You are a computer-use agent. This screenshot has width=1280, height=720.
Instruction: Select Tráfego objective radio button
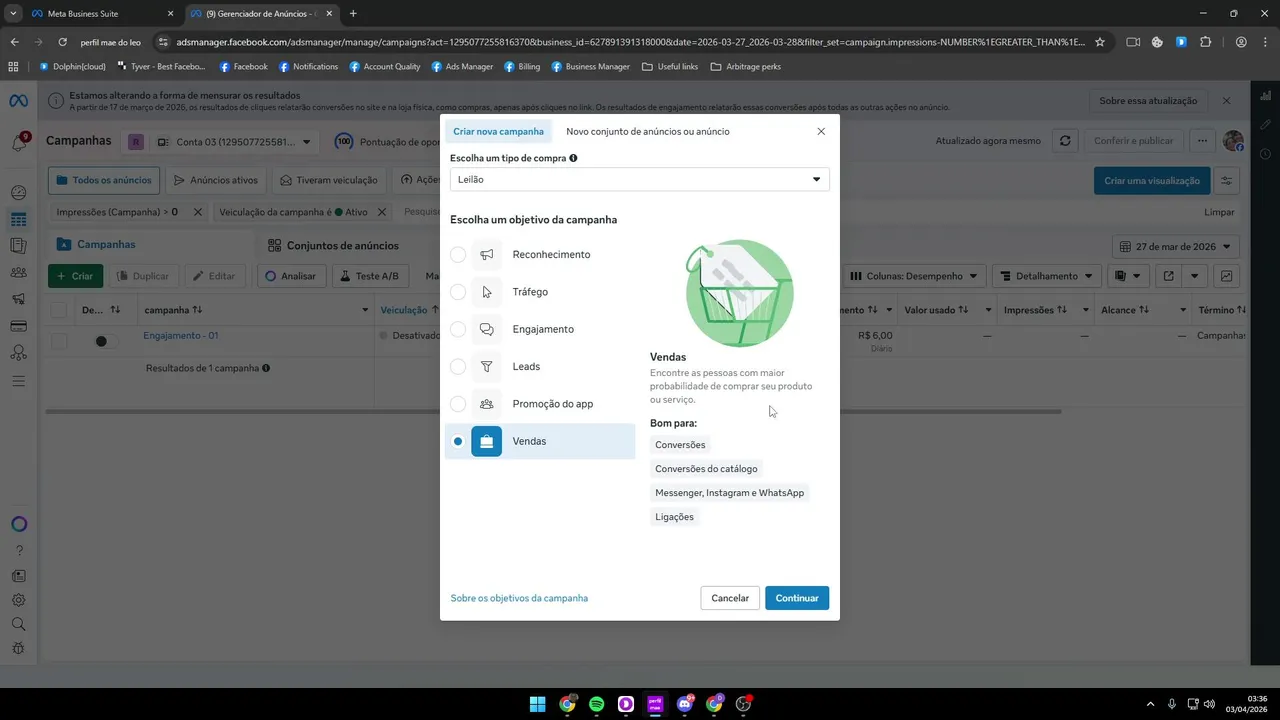click(x=458, y=292)
